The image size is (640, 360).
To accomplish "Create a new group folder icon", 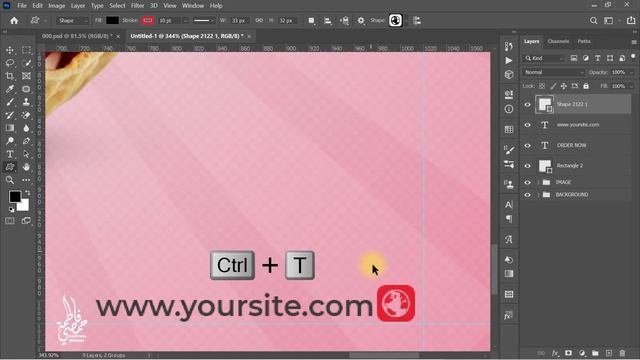I will pyautogui.click(x=595, y=353).
